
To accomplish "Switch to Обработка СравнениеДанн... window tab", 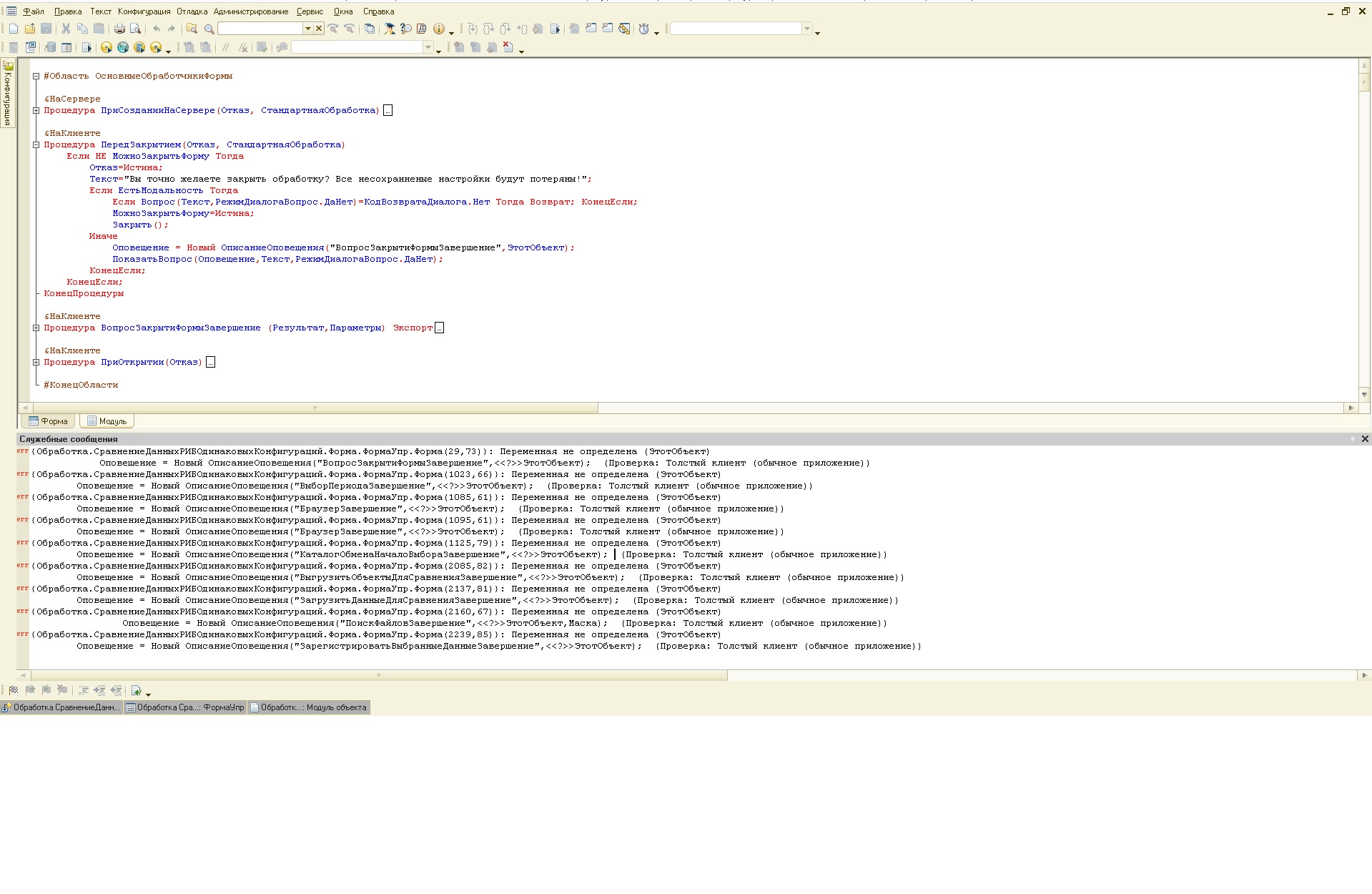I will [61, 707].
